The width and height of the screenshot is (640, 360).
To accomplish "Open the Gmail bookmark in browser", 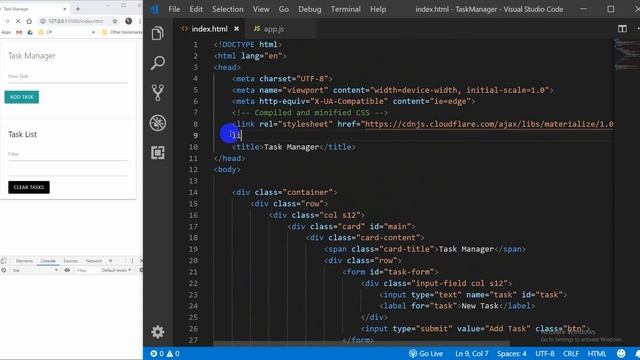I will pos(19,32).
